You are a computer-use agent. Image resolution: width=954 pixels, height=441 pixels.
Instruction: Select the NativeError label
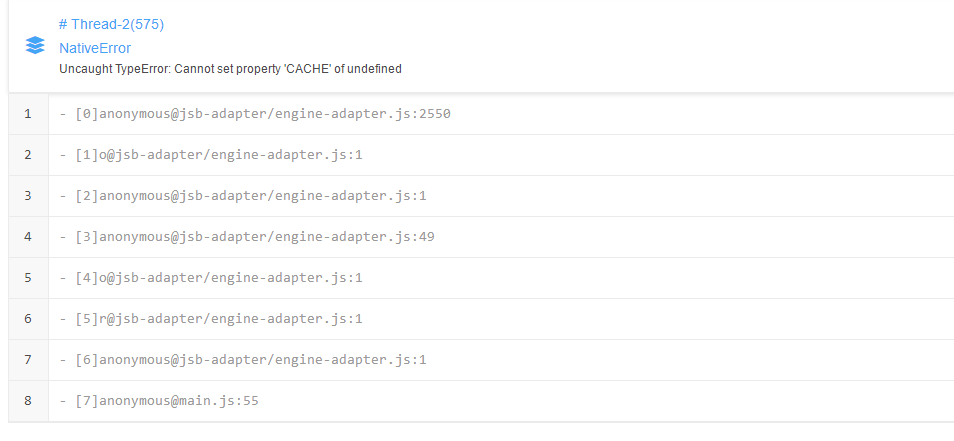tap(95, 47)
